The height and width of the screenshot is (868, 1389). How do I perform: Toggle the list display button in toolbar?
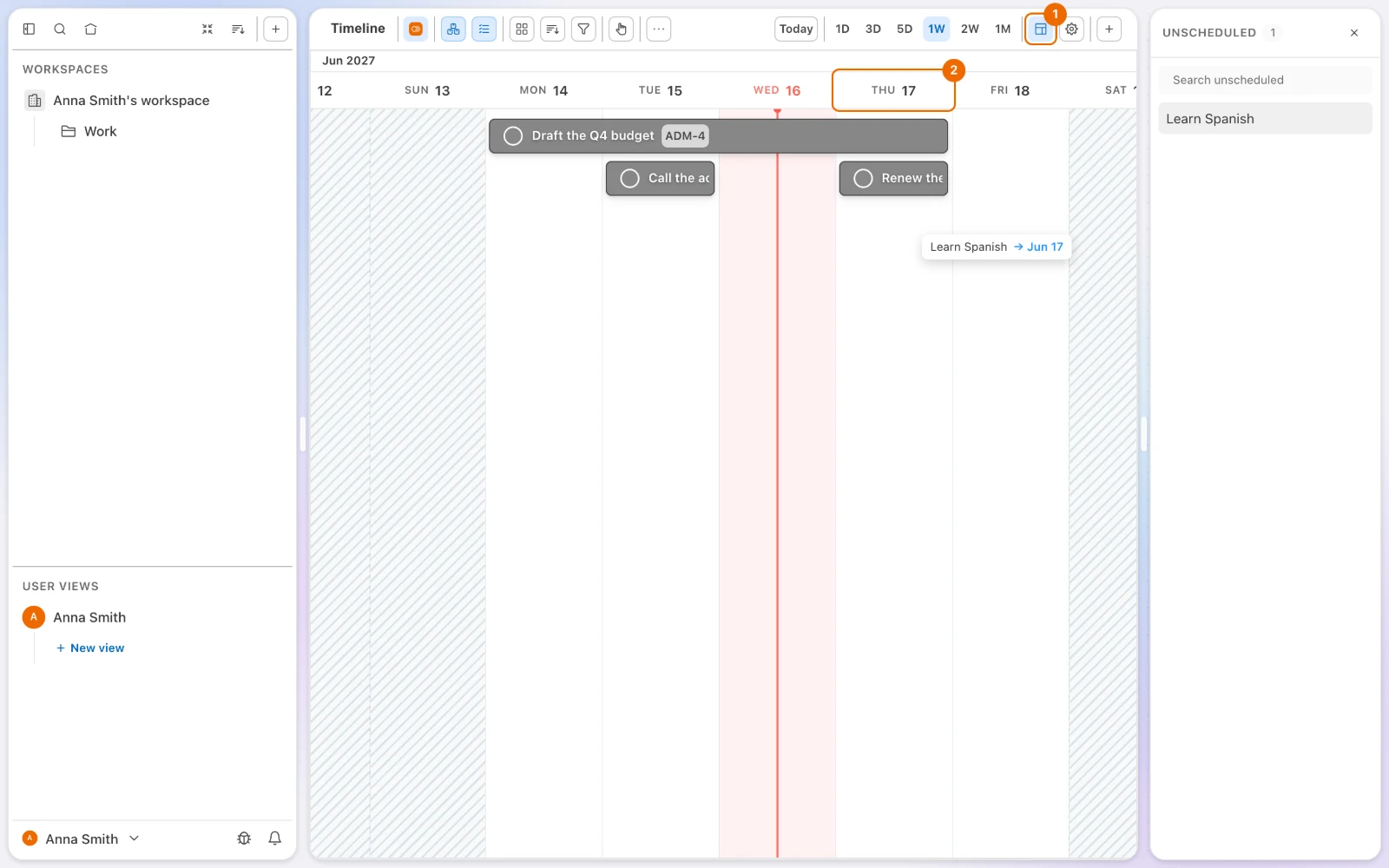[x=484, y=29]
